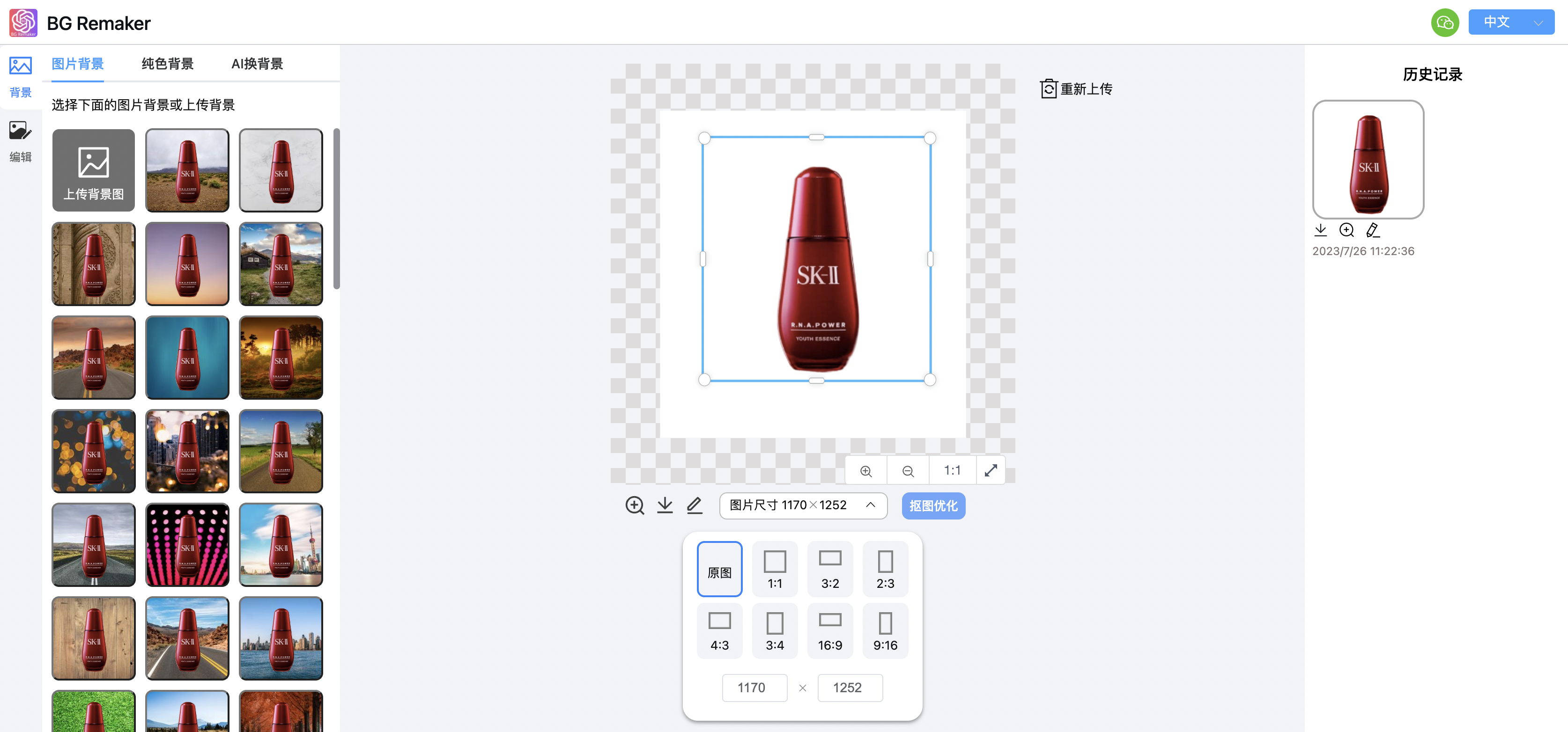Choose the Shanghai skyline background thumbnail
This screenshot has width=1568, height=732.
(281, 545)
